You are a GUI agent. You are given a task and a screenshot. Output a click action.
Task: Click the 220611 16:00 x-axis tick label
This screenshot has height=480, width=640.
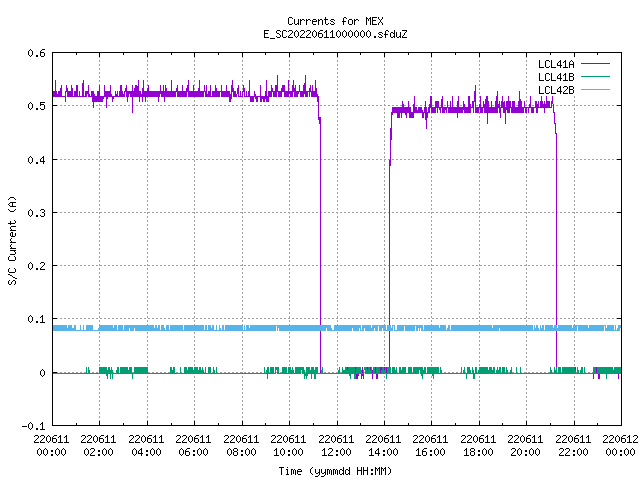coord(430,446)
